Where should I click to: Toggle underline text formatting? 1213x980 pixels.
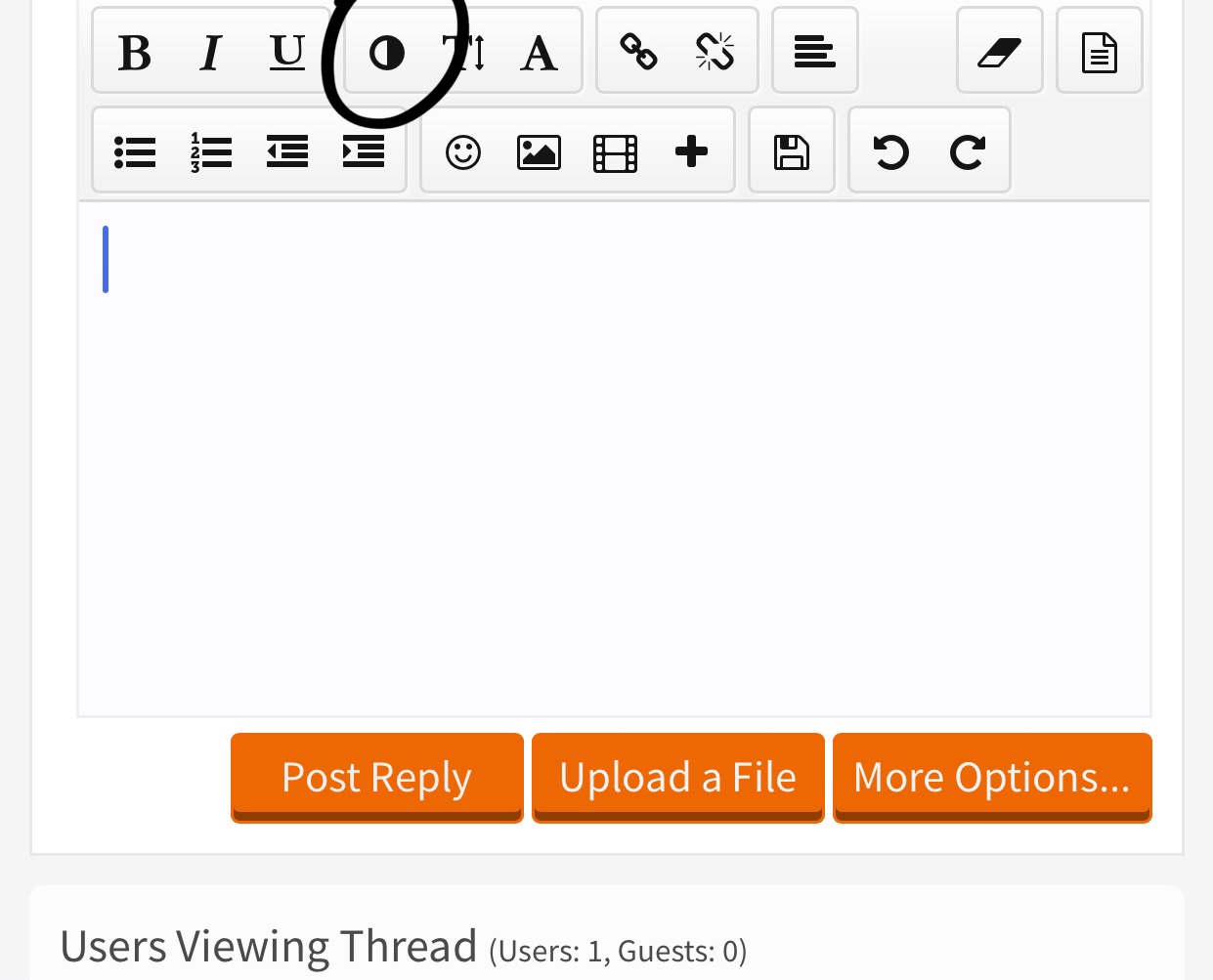pos(286,53)
